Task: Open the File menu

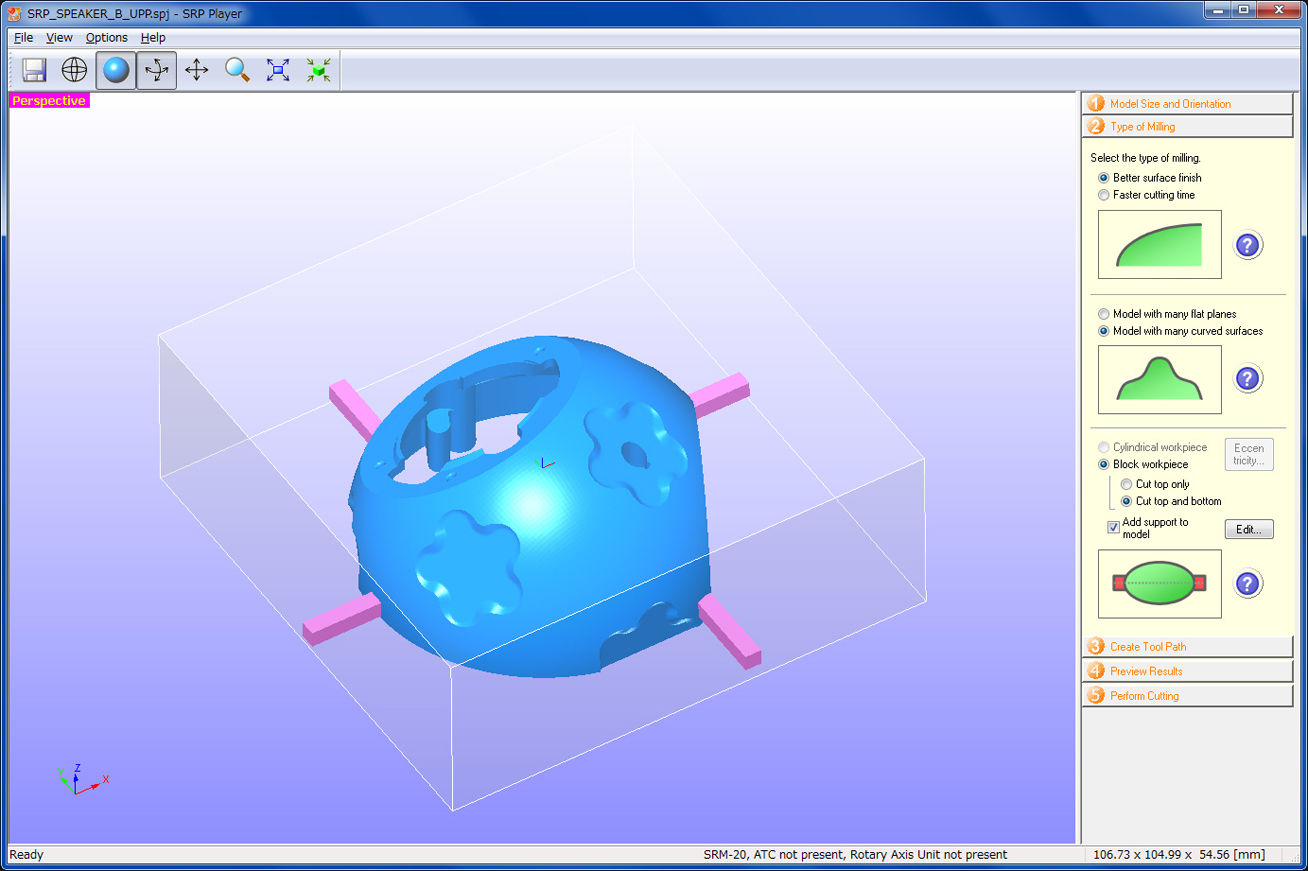Action: pos(23,38)
